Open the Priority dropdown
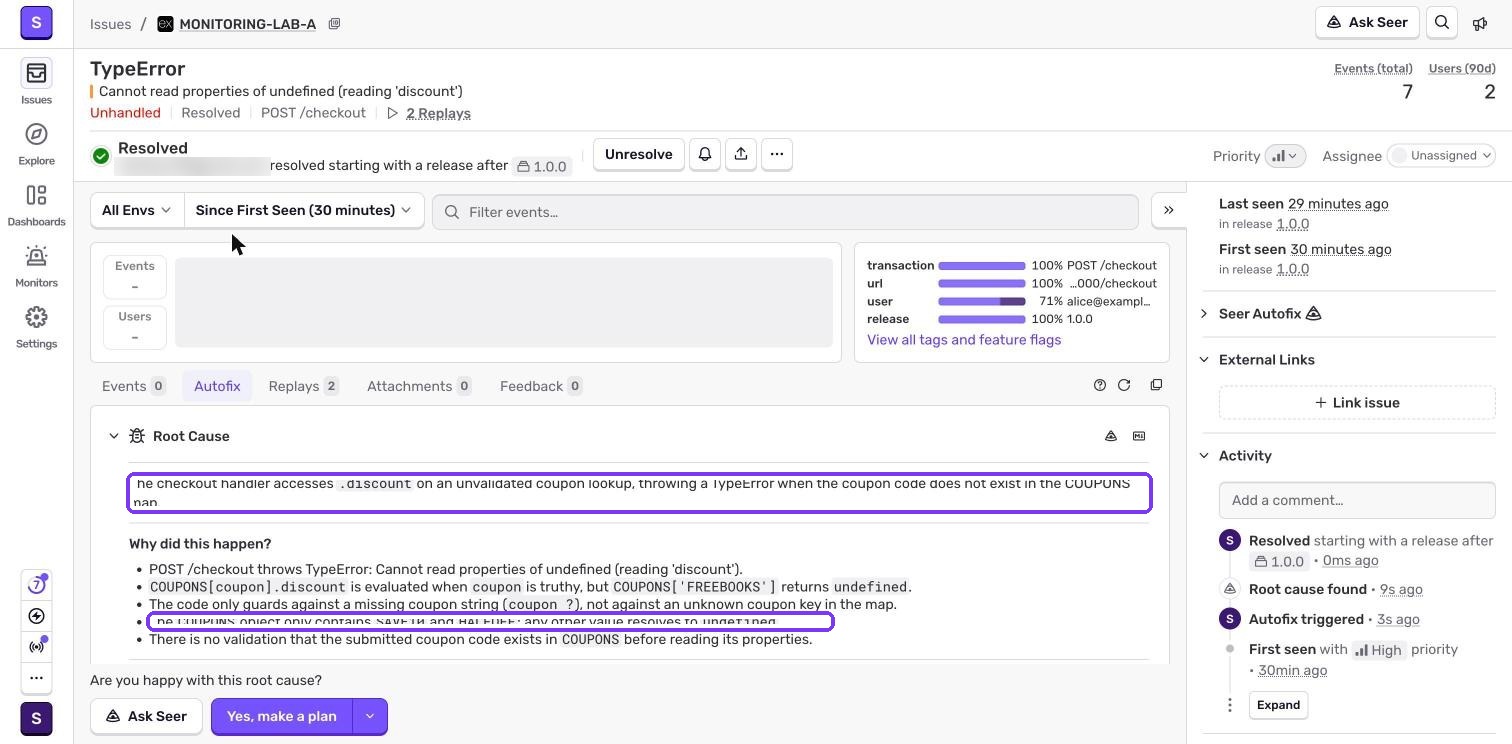This screenshot has height=744, width=1512. pyautogui.click(x=1285, y=156)
